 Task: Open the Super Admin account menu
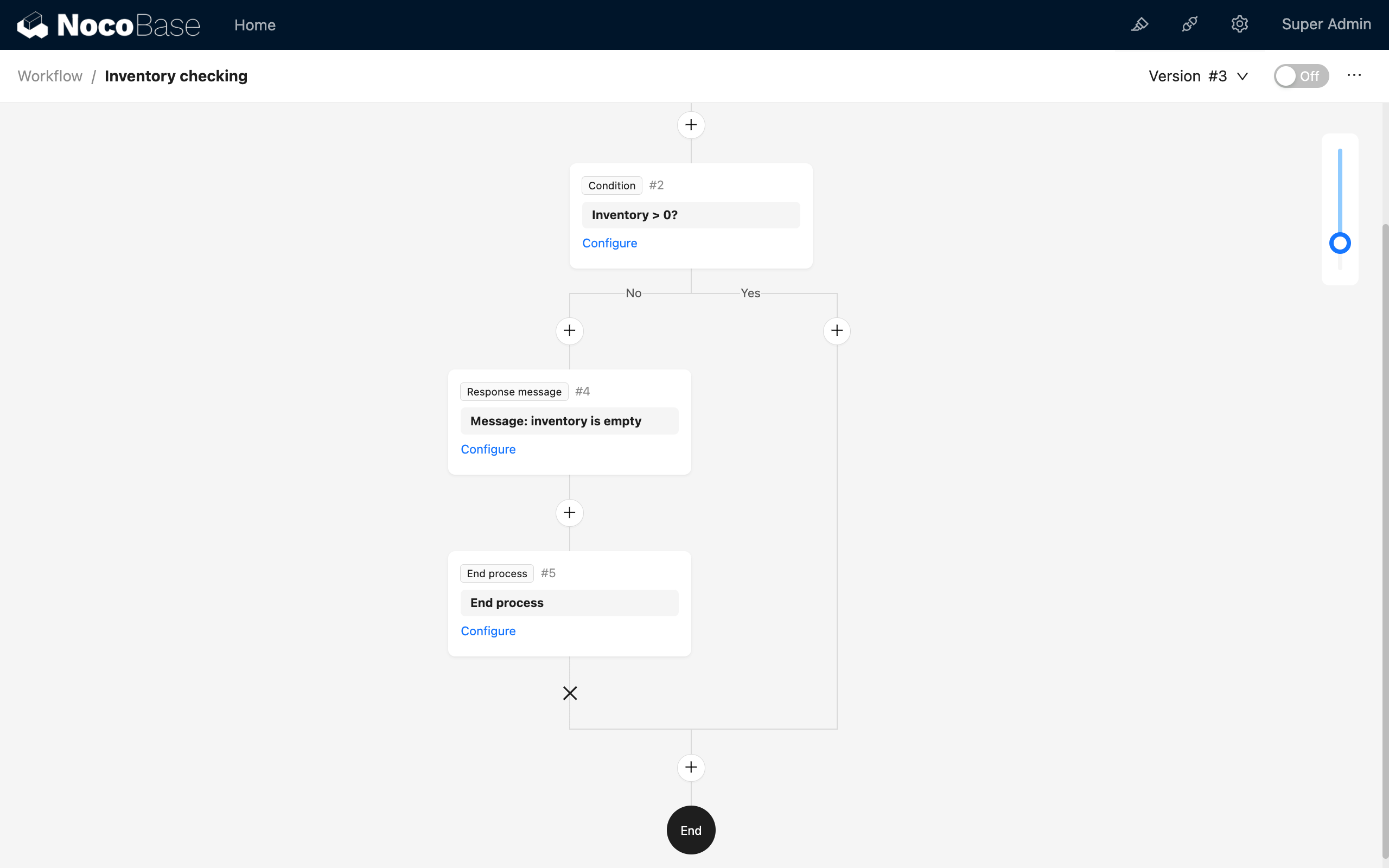click(1327, 24)
